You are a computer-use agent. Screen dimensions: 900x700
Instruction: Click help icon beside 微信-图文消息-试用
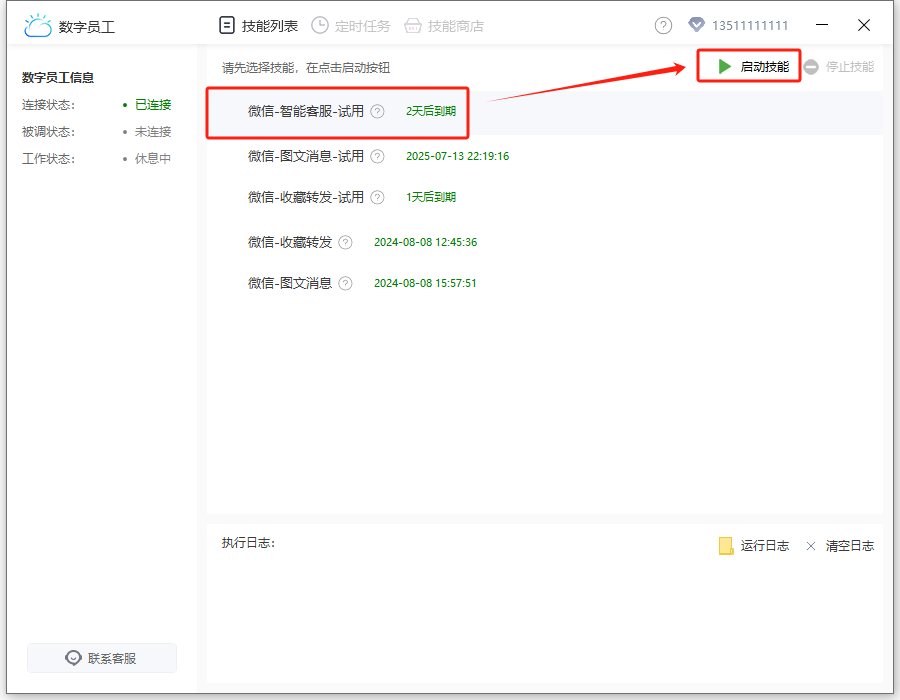click(x=377, y=156)
